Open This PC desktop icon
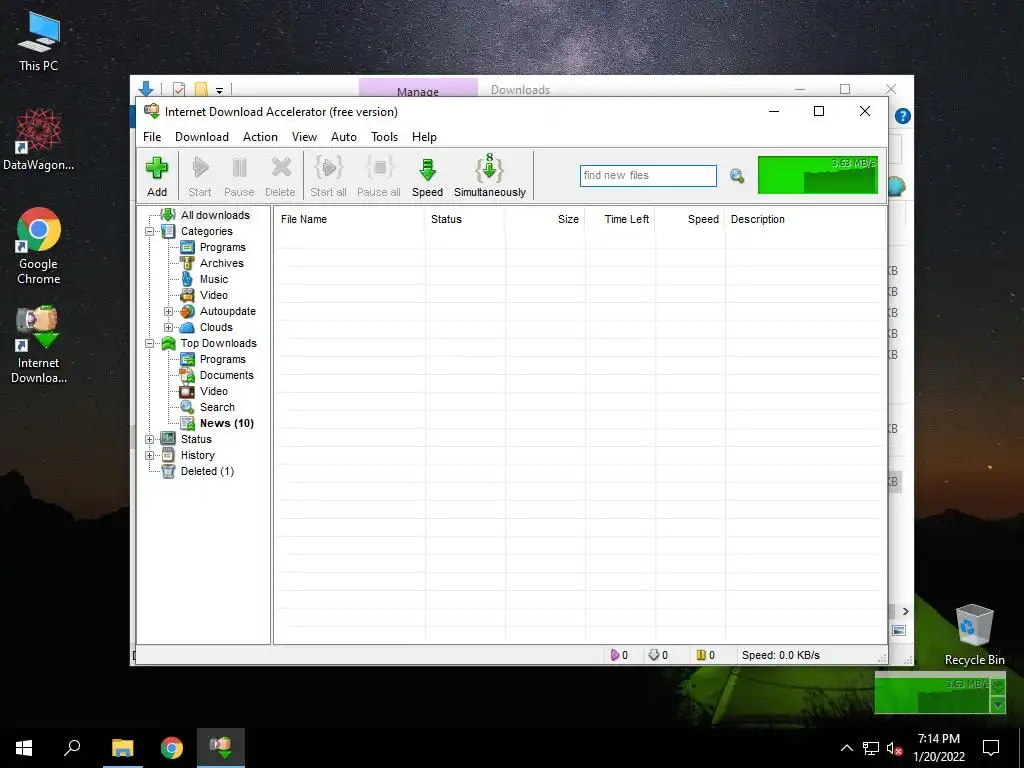The image size is (1024, 768). pos(39,42)
